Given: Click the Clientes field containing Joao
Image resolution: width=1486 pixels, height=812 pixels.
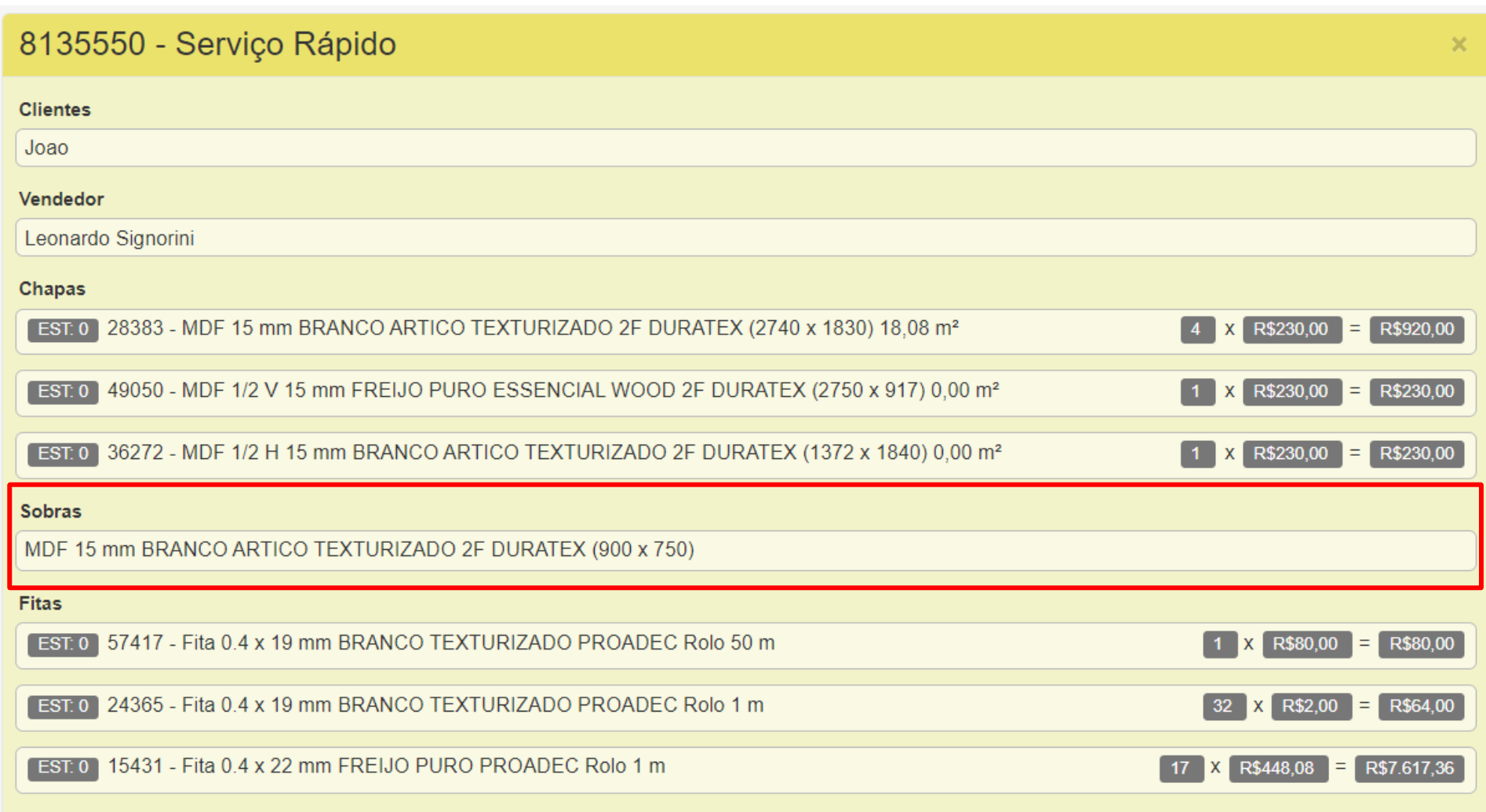Looking at the screenshot, I should pyautogui.click(x=745, y=147).
